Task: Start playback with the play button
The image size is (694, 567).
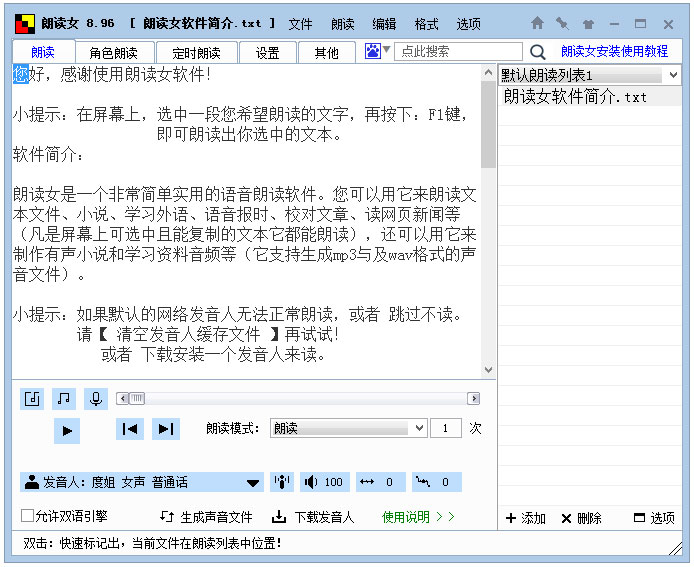Action: (67, 431)
